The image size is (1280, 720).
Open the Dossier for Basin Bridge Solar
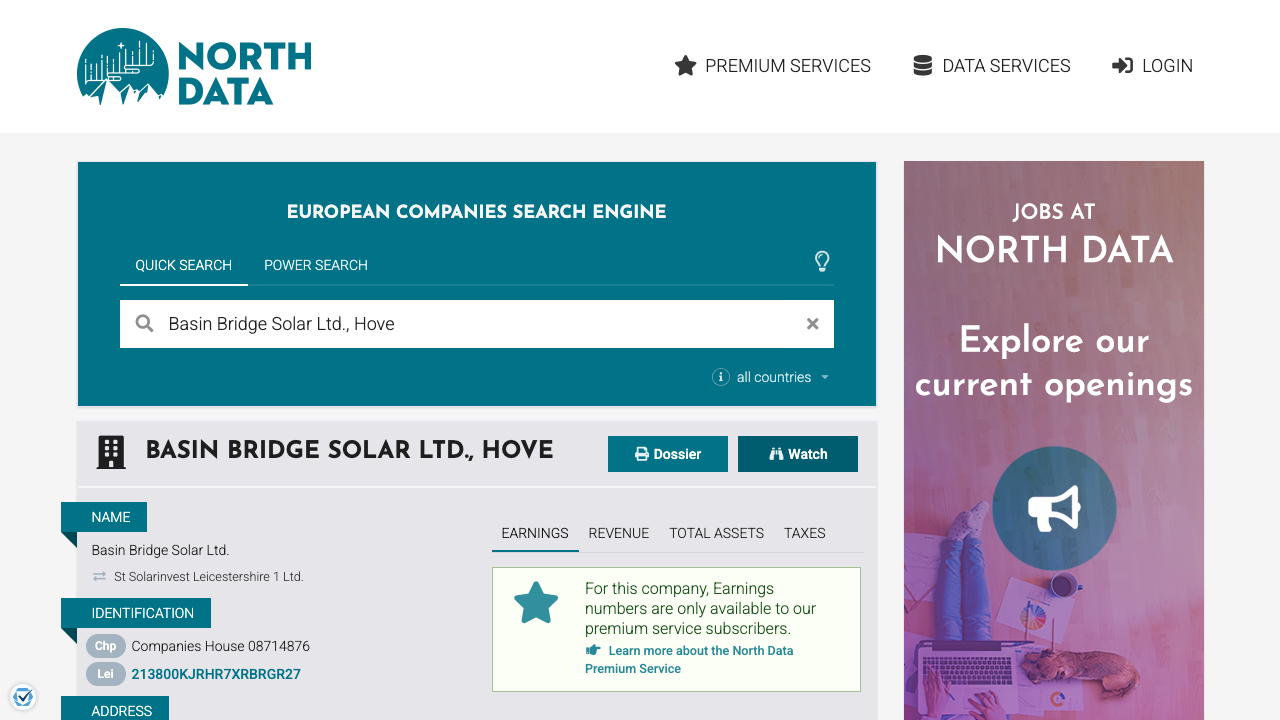(x=667, y=453)
